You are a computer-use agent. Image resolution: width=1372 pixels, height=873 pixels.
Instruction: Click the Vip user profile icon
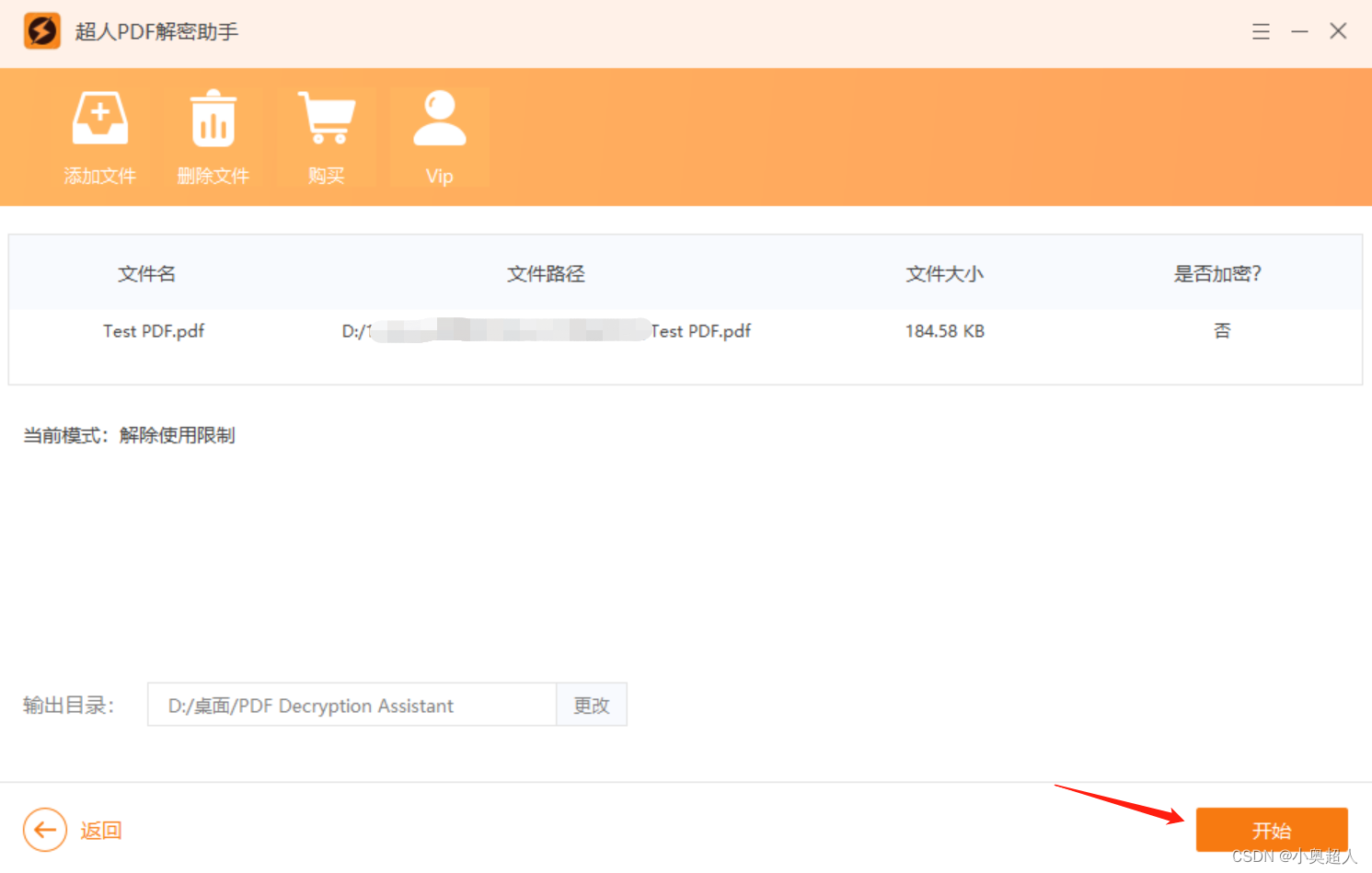tap(439, 116)
